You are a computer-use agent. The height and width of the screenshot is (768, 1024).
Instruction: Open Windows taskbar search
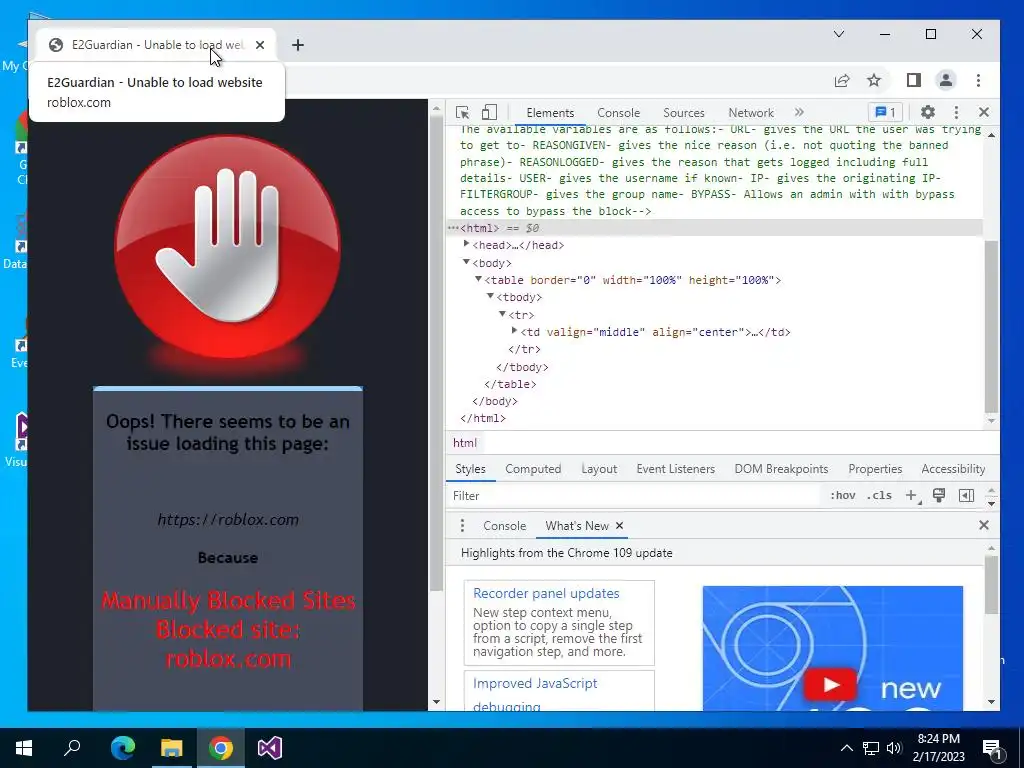[x=72, y=748]
